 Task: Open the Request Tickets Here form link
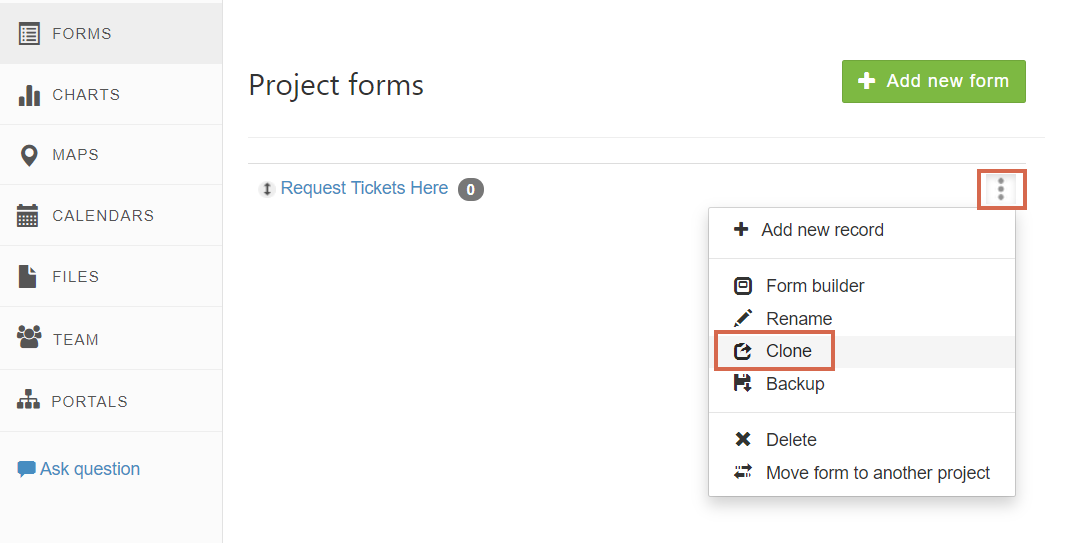(x=364, y=188)
